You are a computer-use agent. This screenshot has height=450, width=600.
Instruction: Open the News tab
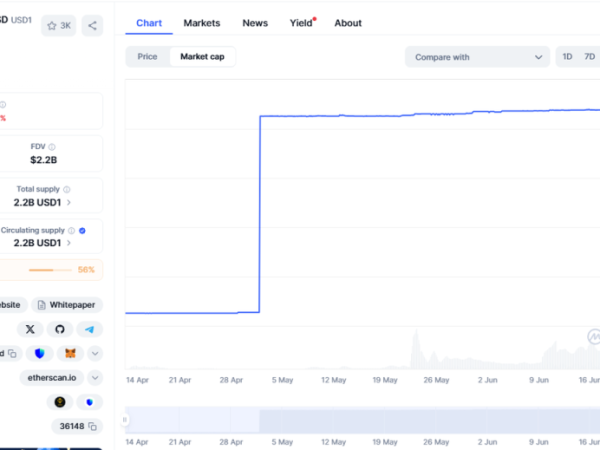pos(255,23)
